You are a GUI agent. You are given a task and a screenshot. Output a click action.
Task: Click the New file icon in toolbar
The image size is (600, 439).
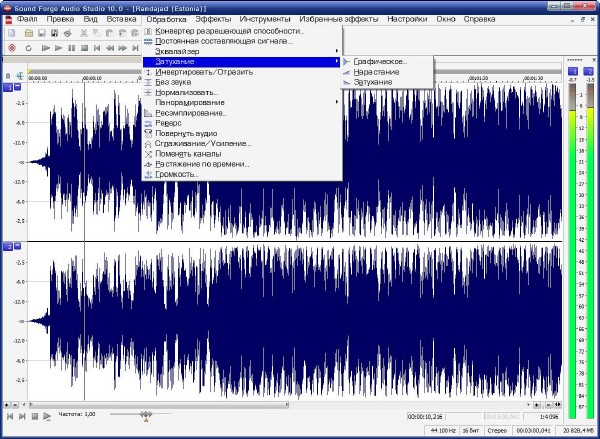pyautogui.click(x=11, y=33)
